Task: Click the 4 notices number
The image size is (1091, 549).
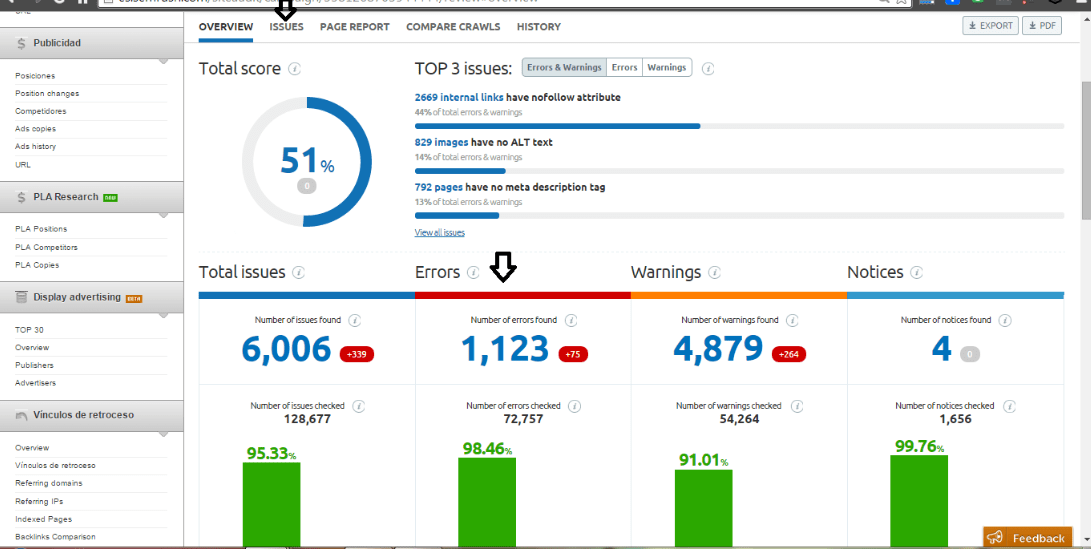Action: click(x=941, y=349)
